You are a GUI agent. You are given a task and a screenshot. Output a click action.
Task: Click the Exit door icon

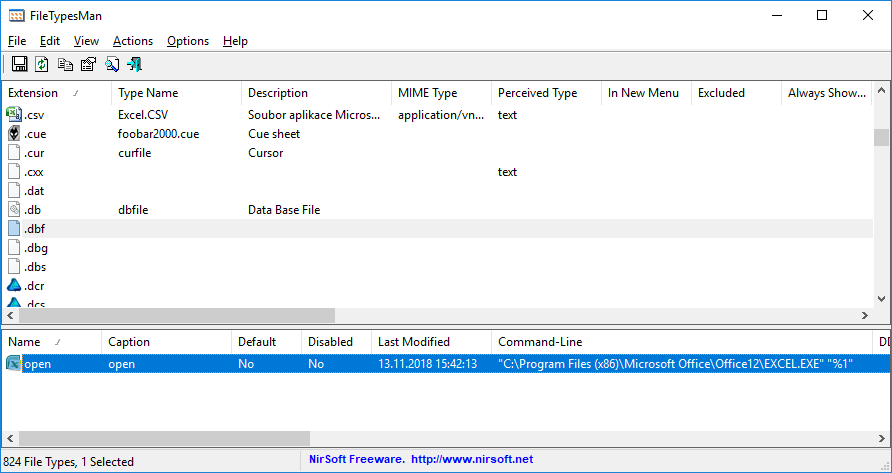[134, 65]
